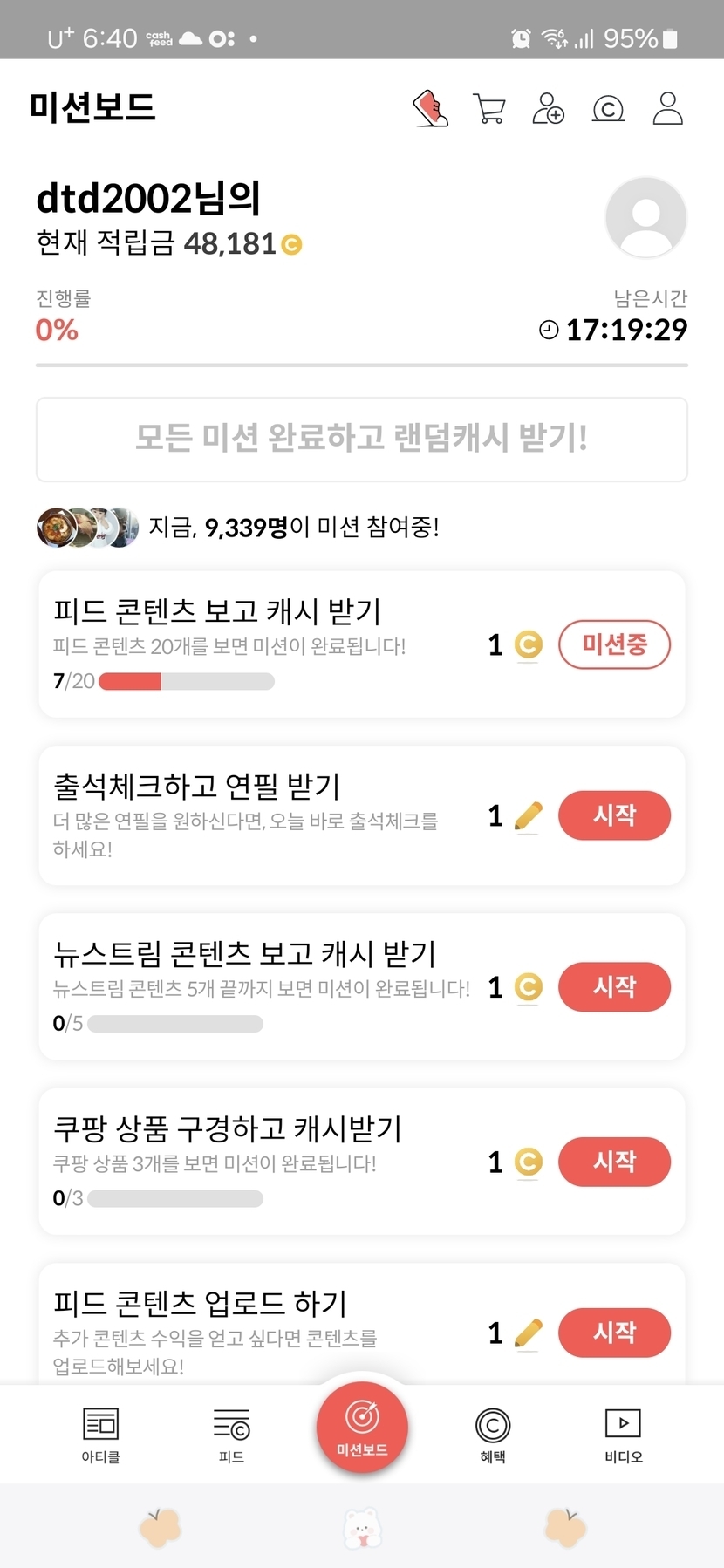Screen dimensions: 724x1568
Task: Tap the mission participants' avatar cluster
Action: point(87,527)
